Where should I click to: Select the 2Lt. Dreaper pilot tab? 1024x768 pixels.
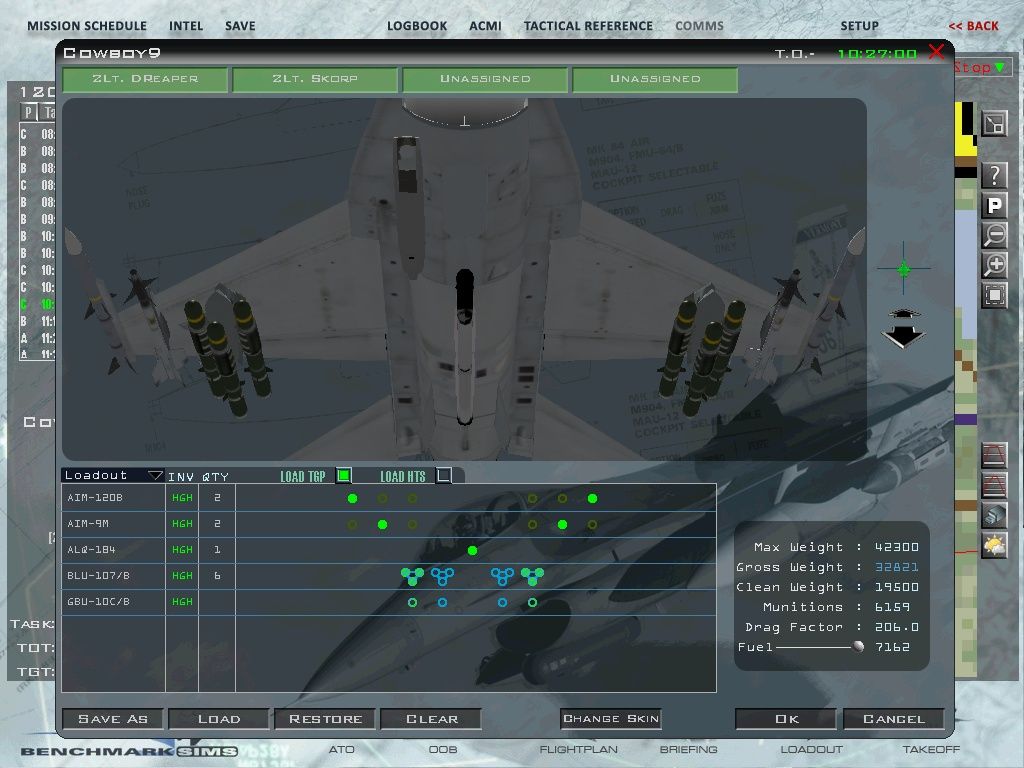(x=145, y=79)
